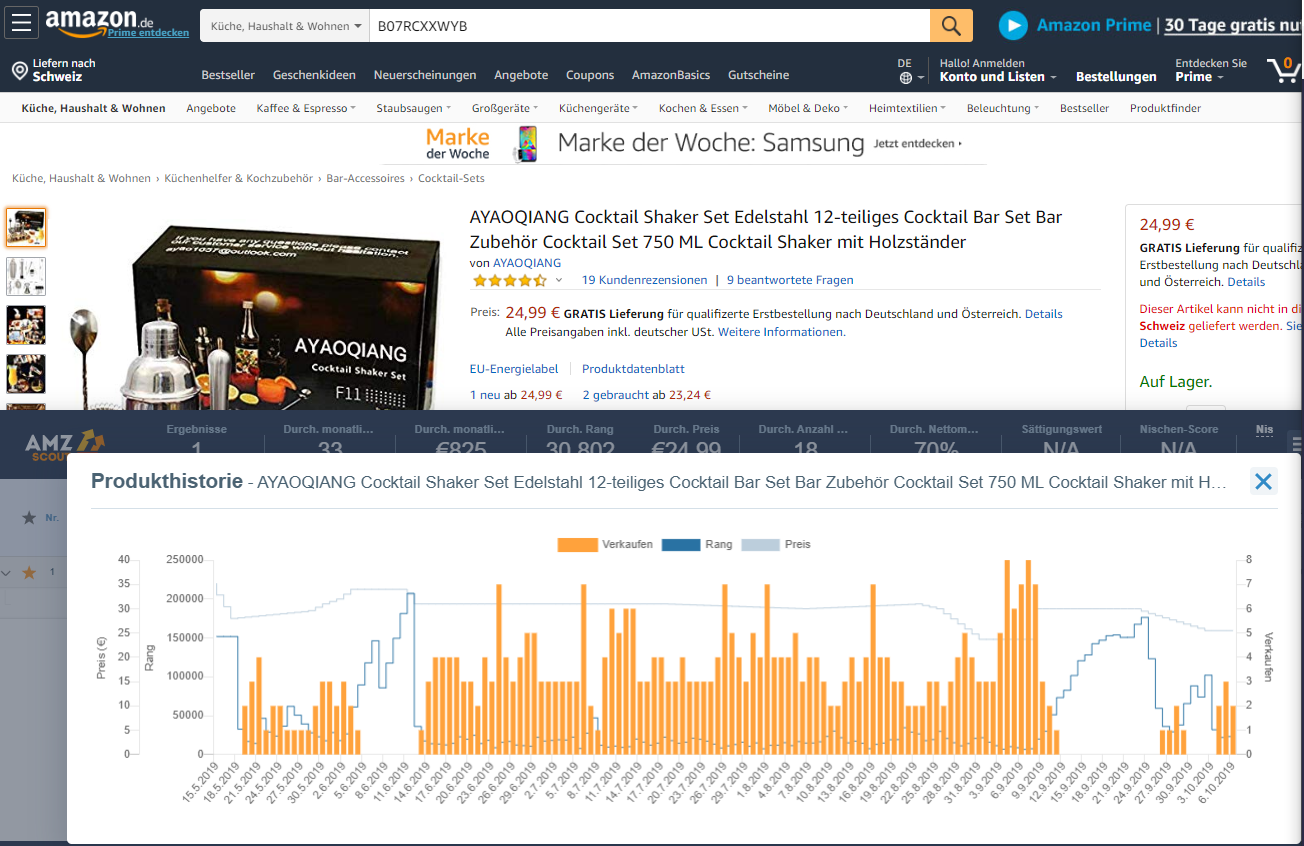Select the first product thumbnail
Viewport: 1304px width, 846px height.
coord(26,228)
